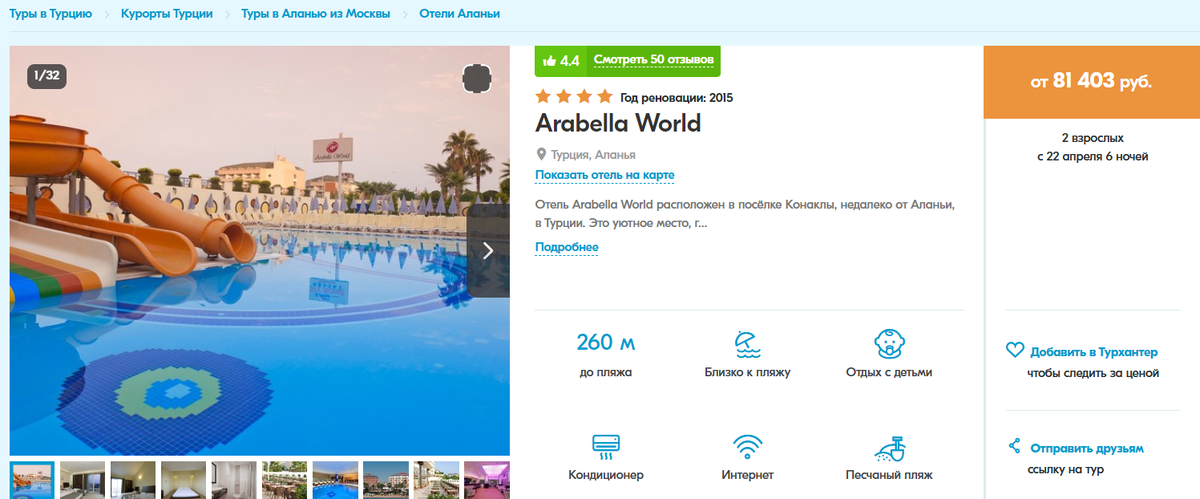The height and width of the screenshot is (499, 1200).
Task: Click Год реновации: 2015 text
Action: (677, 98)
